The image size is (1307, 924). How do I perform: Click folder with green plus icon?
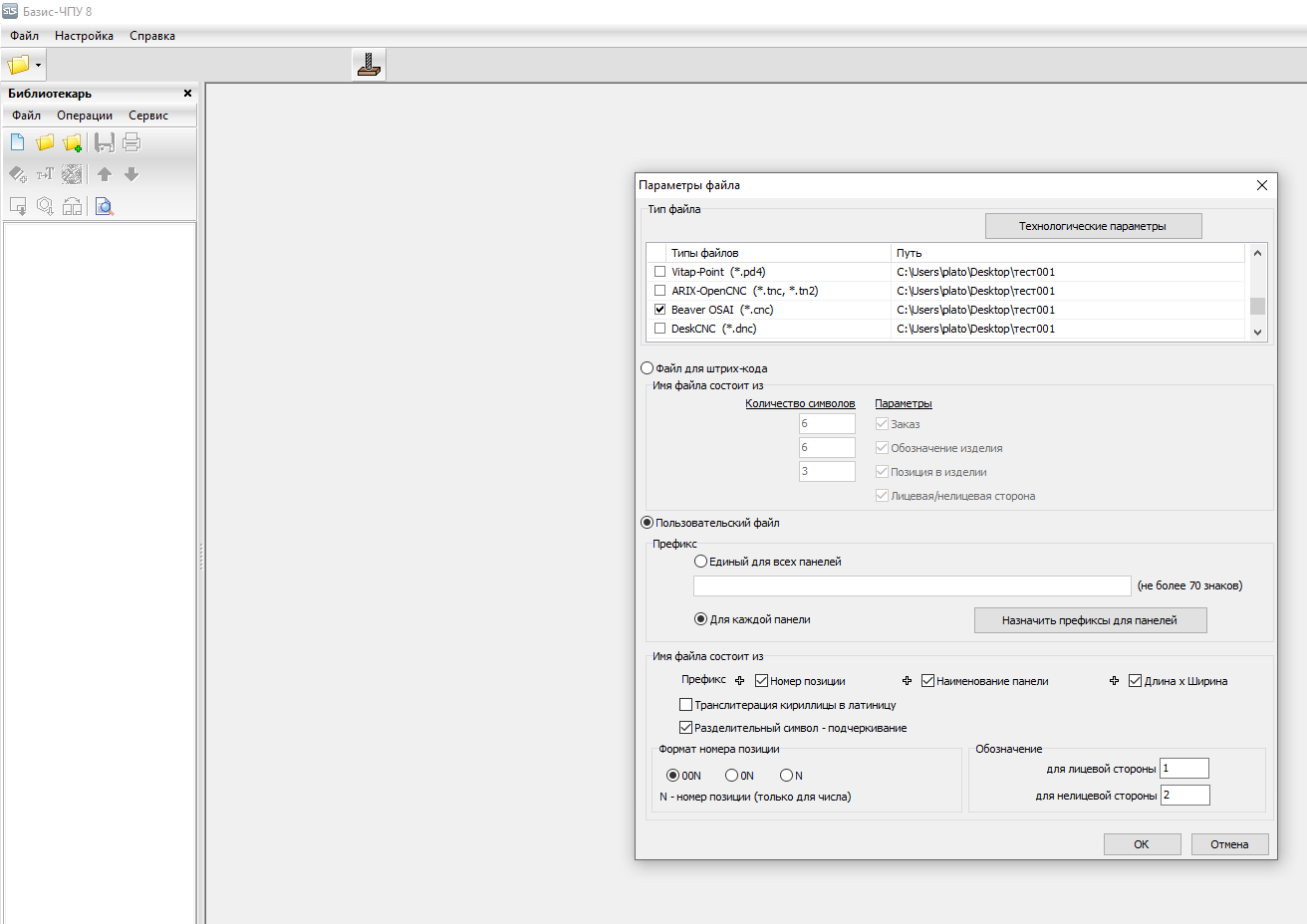(x=73, y=142)
